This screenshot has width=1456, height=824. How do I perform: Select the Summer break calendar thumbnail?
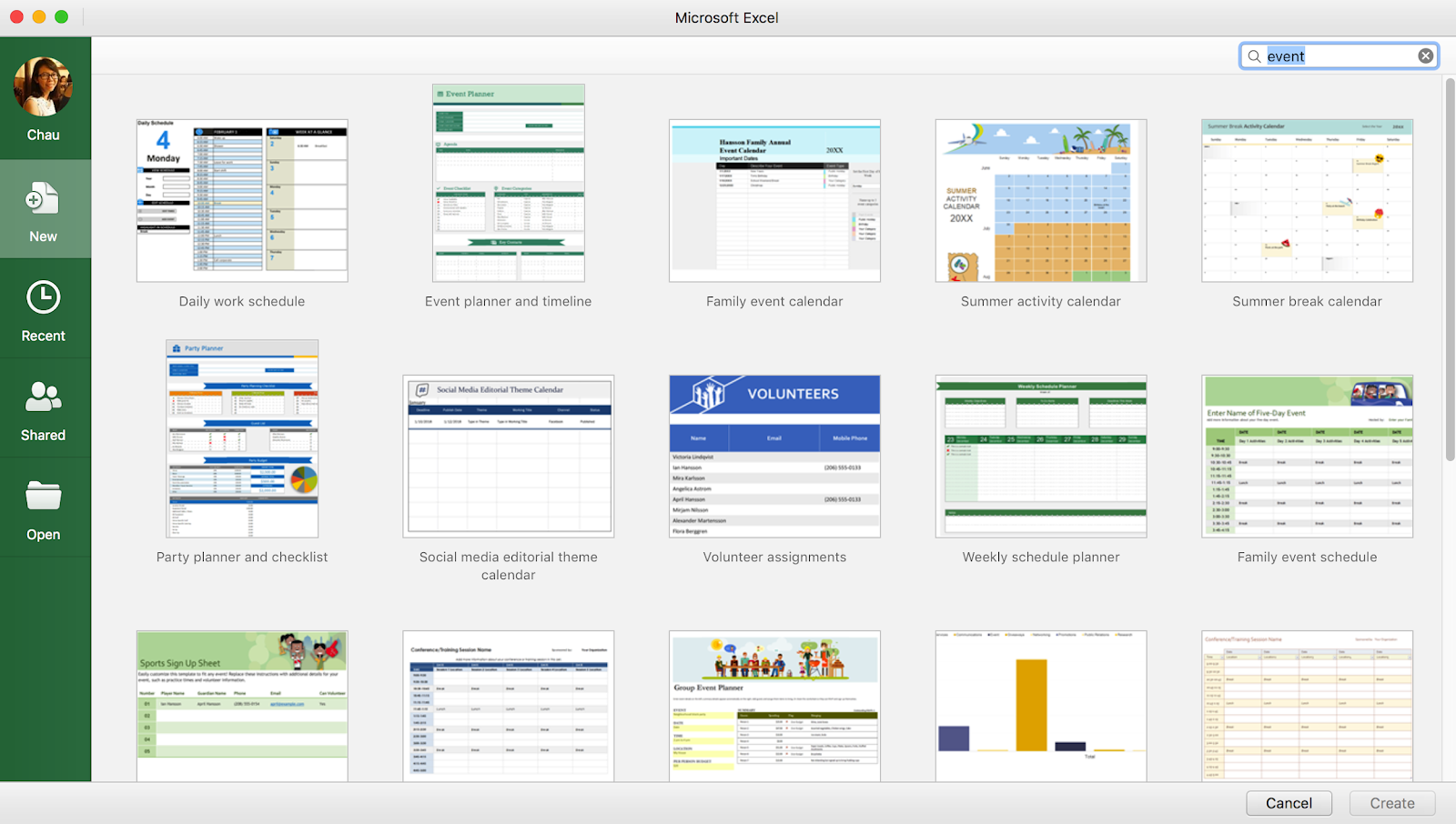(1307, 200)
